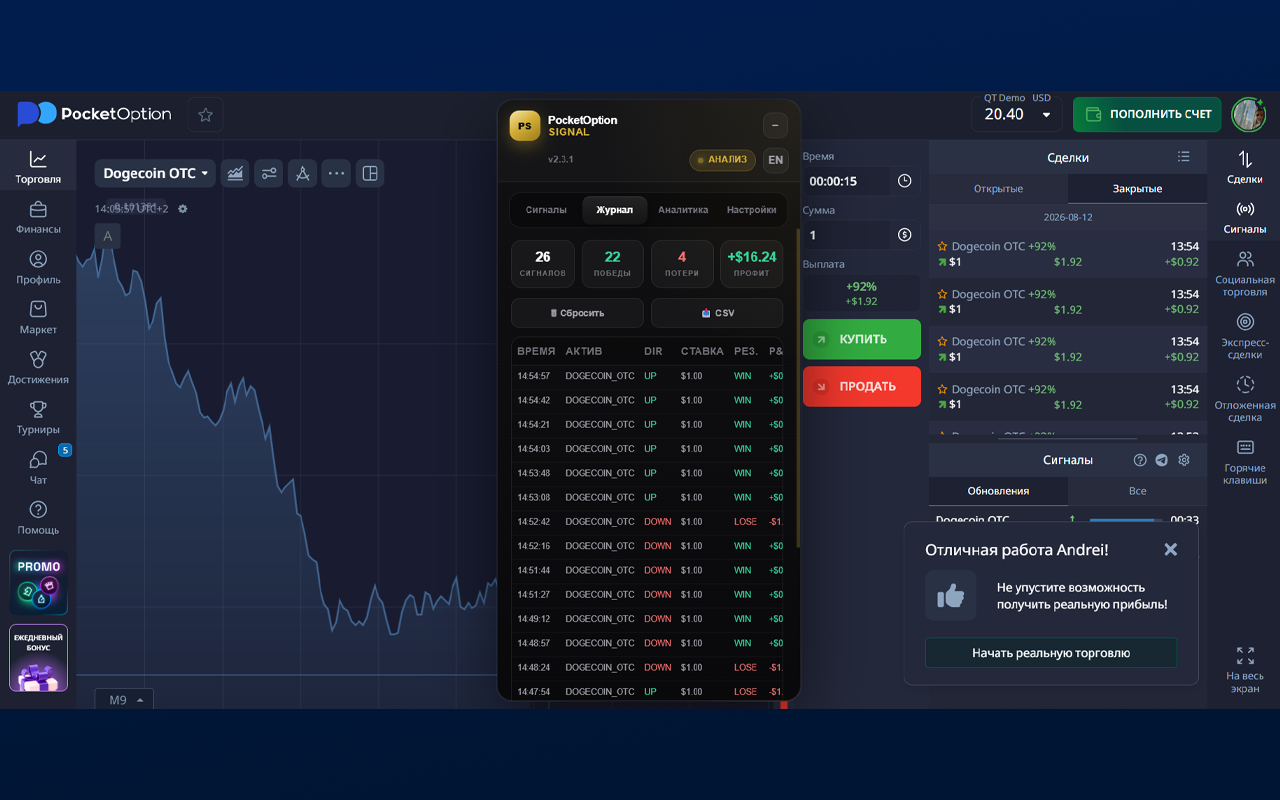Open the Чат sidebar section
1280x800 pixels.
[38, 467]
